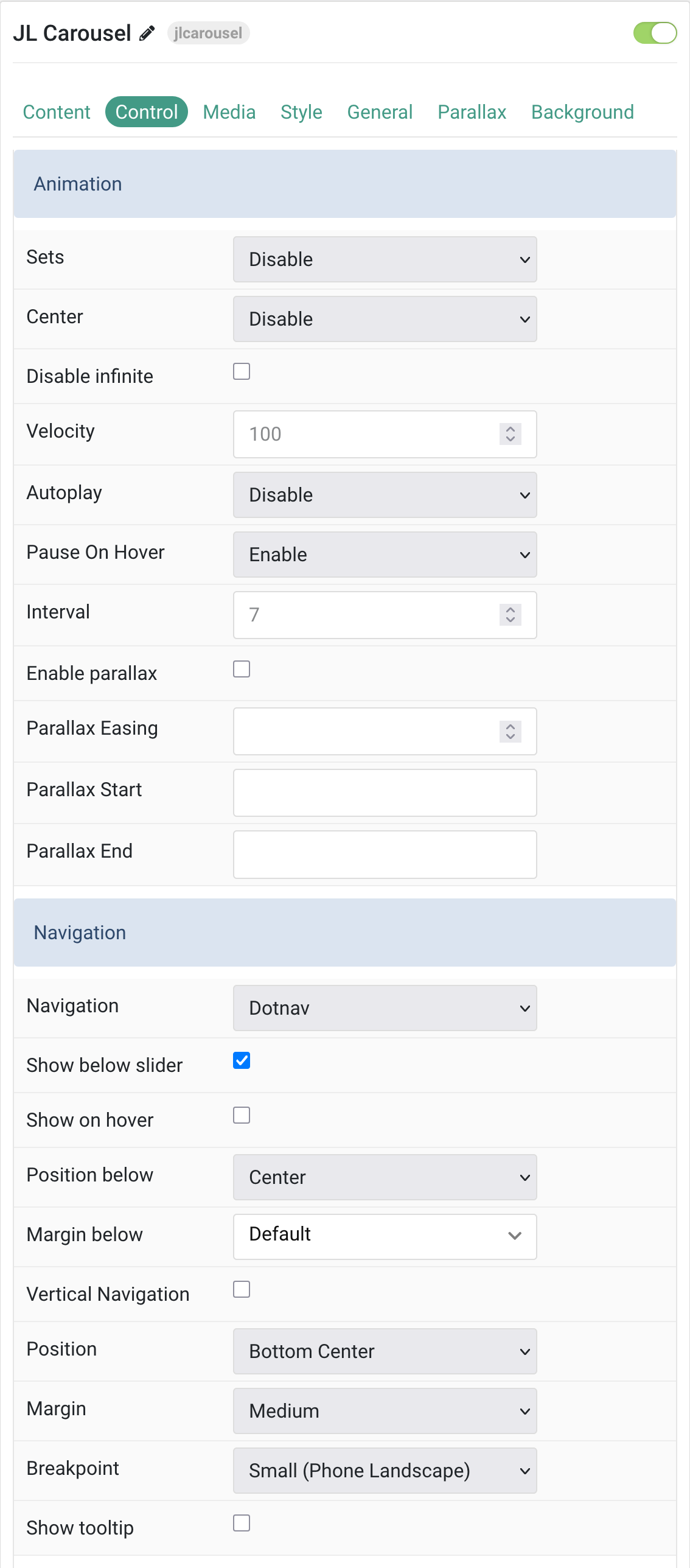Go to the Content tab
Viewport: 690px width, 1568px height.
[57, 112]
